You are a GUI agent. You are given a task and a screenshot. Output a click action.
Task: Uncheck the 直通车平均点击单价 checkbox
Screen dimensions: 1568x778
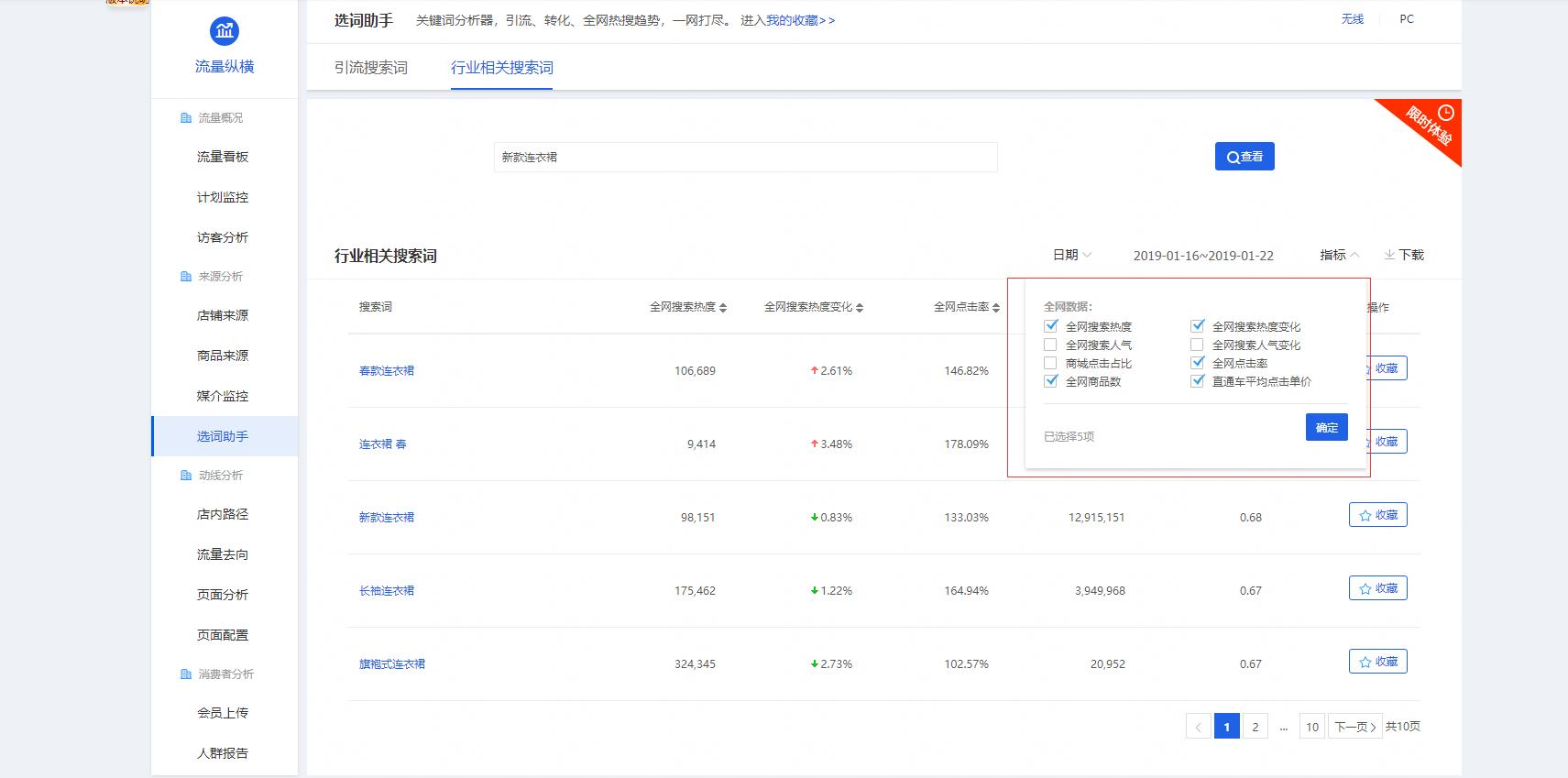(x=1198, y=380)
